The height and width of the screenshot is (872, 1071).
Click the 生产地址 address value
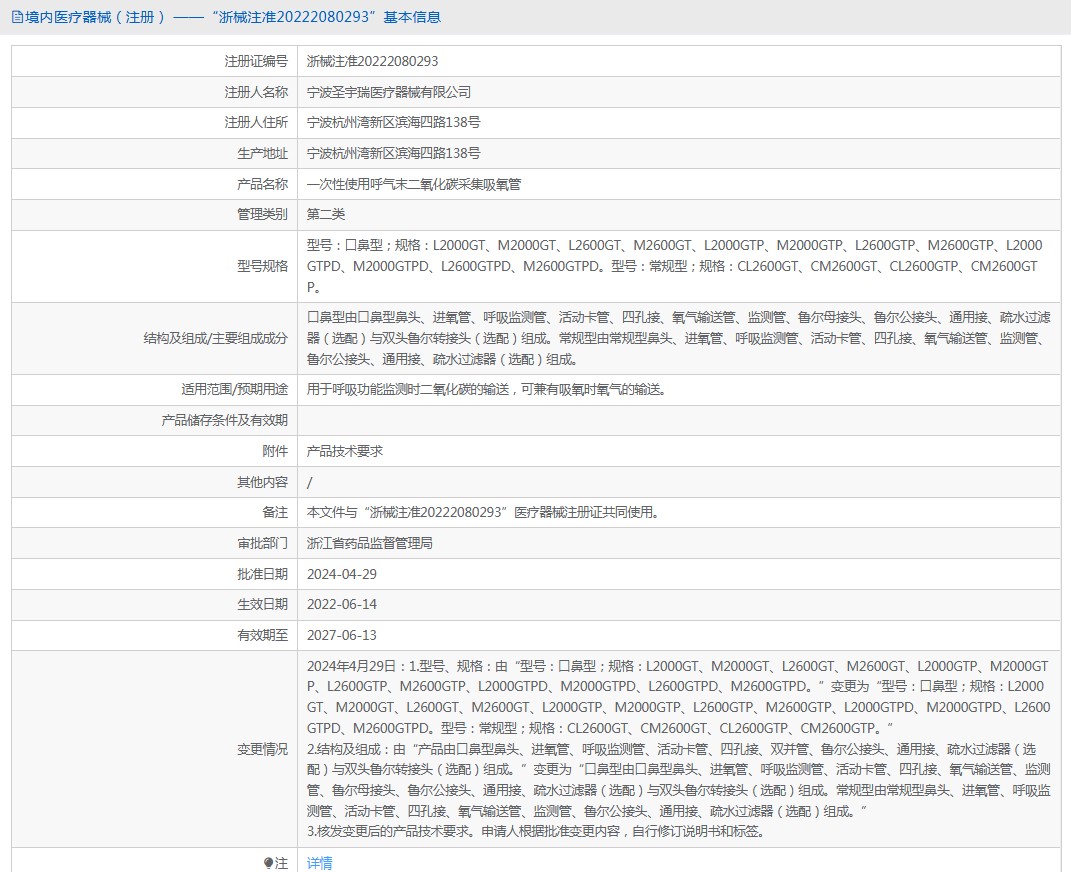[393, 153]
